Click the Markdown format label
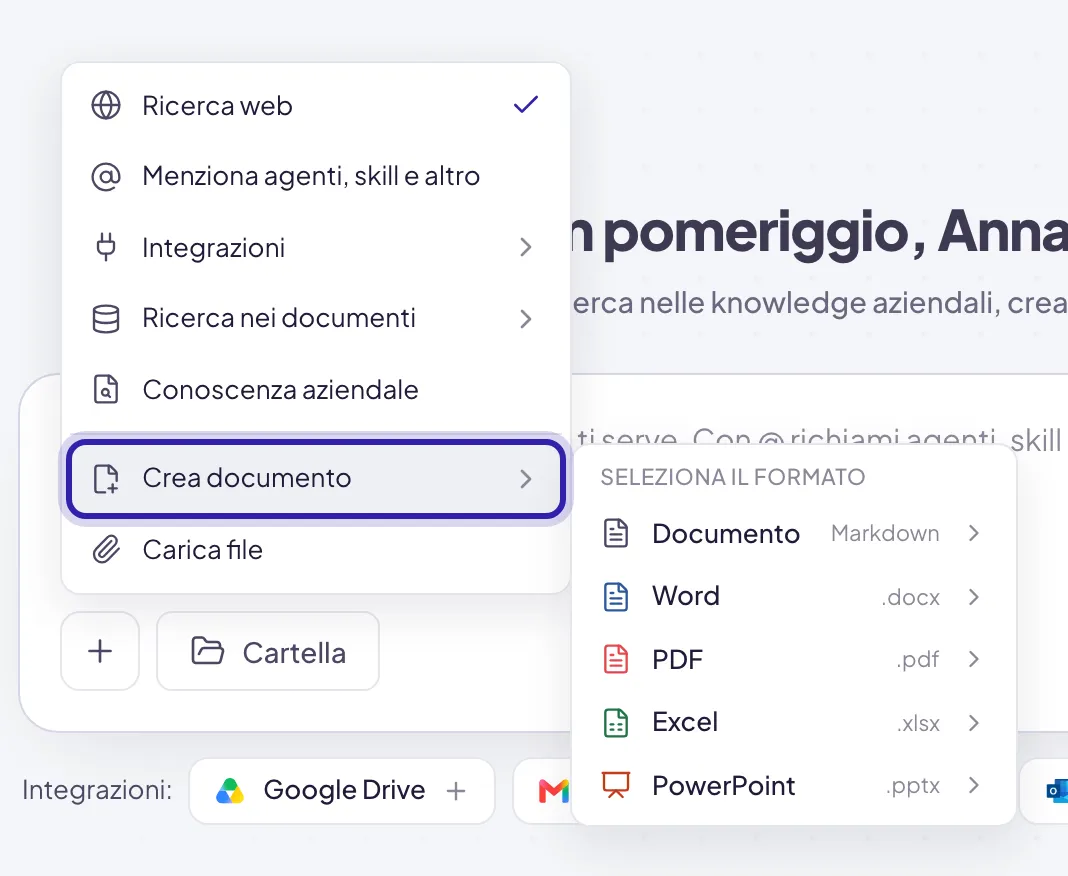The image size is (1068, 876). [885, 533]
